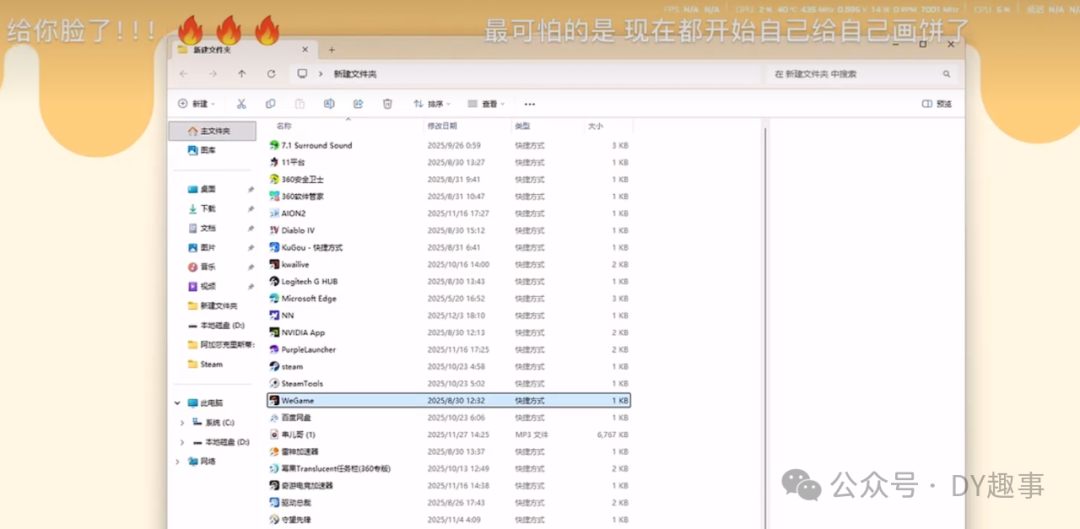Image resolution: width=1080 pixels, height=529 pixels.
Task: Select the WeGame shortcut
Action: coord(449,400)
